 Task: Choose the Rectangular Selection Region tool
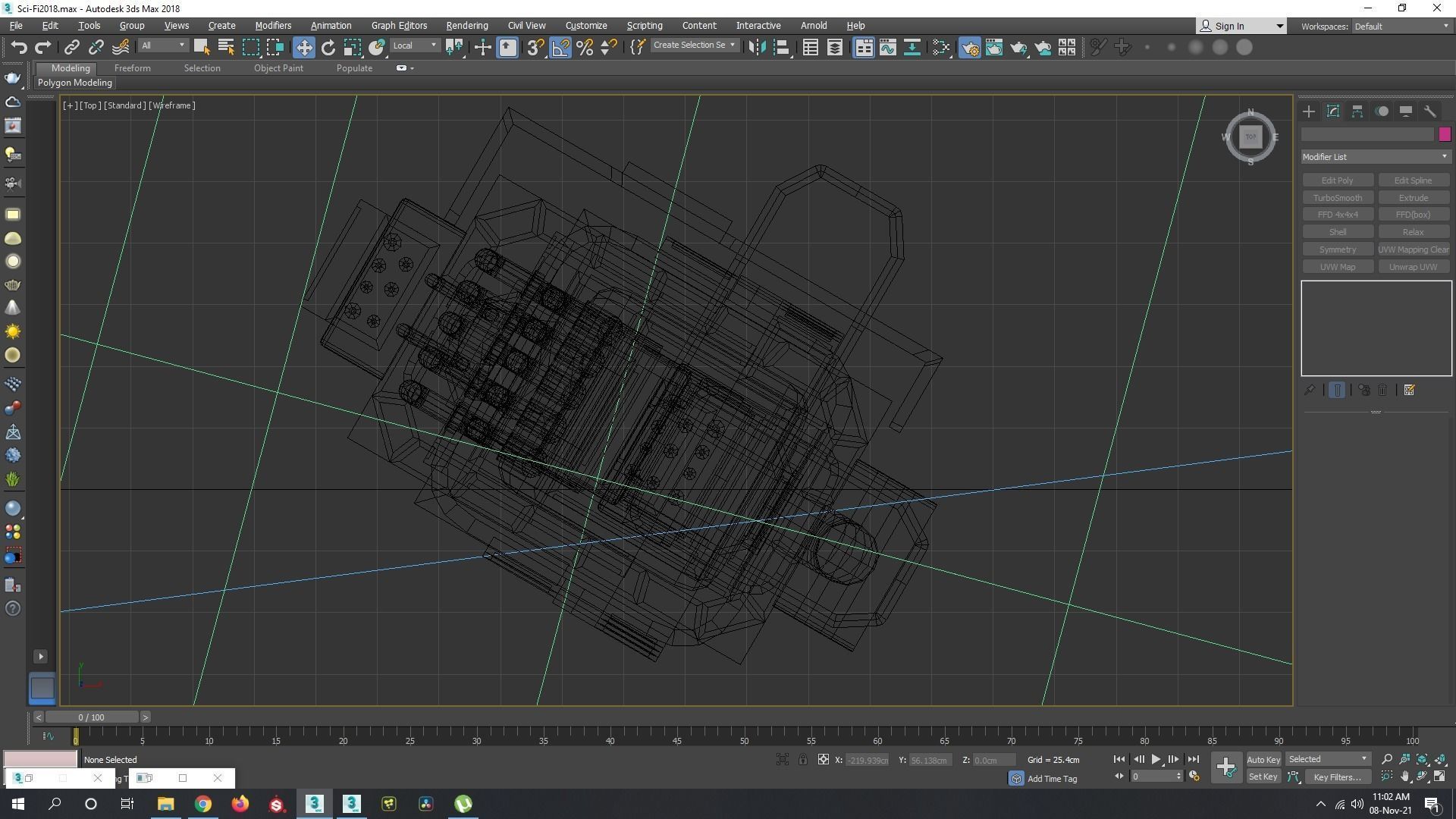pyautogui.click(x=250, y=47)
